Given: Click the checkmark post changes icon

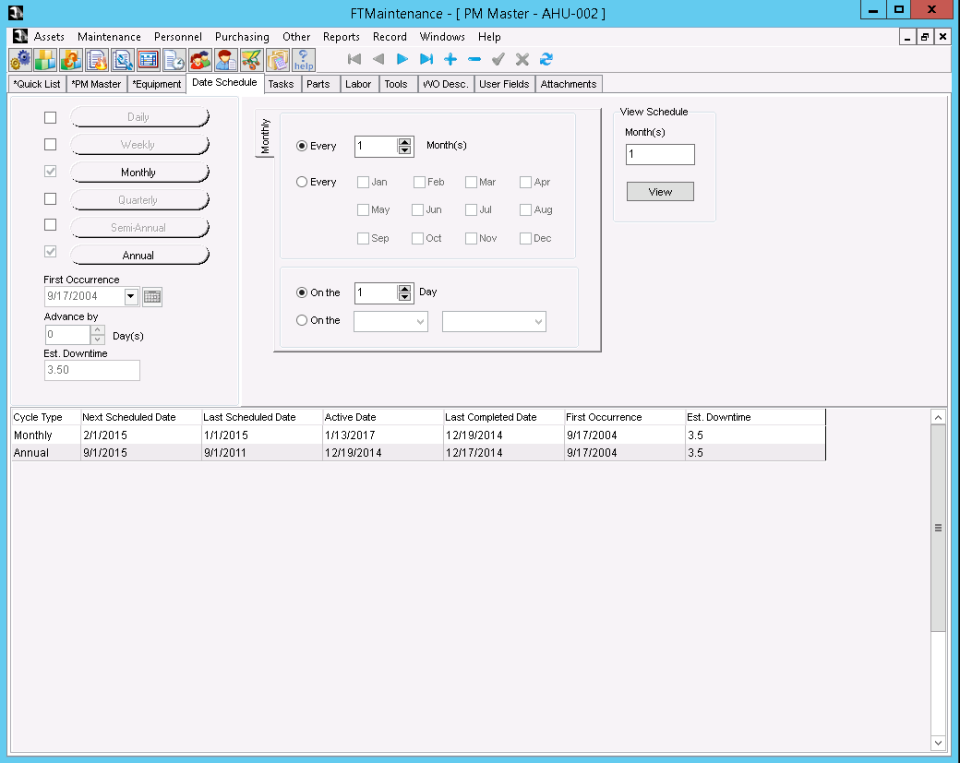Looking at the screenshot, I should click(498, 59).
